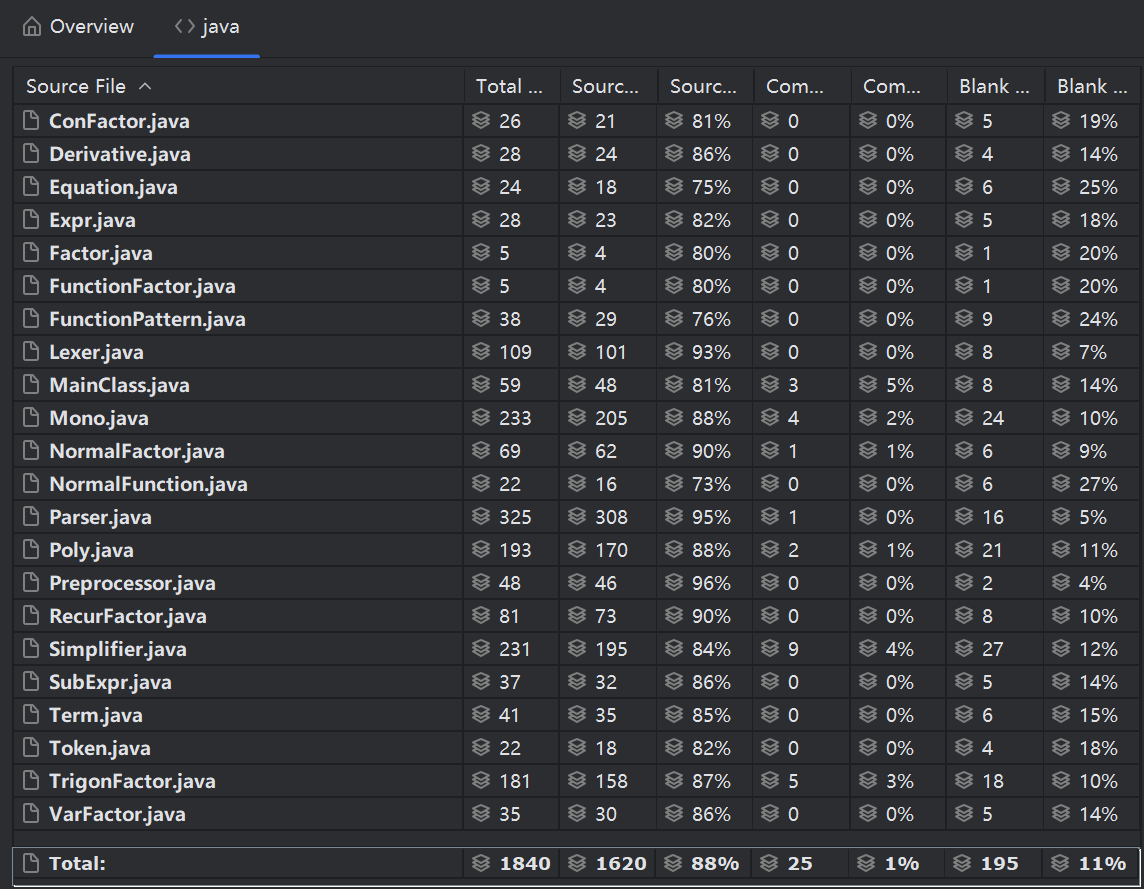Select the TrigonFactor.java file name
This screenshot has height=889, width=1144.
[132, 782]
